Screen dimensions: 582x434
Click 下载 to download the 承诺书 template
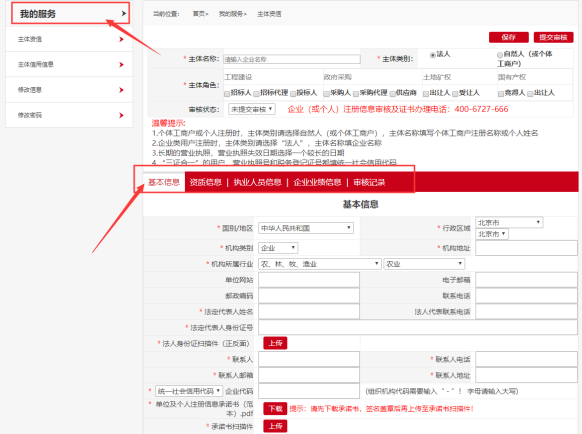point(275,409)
